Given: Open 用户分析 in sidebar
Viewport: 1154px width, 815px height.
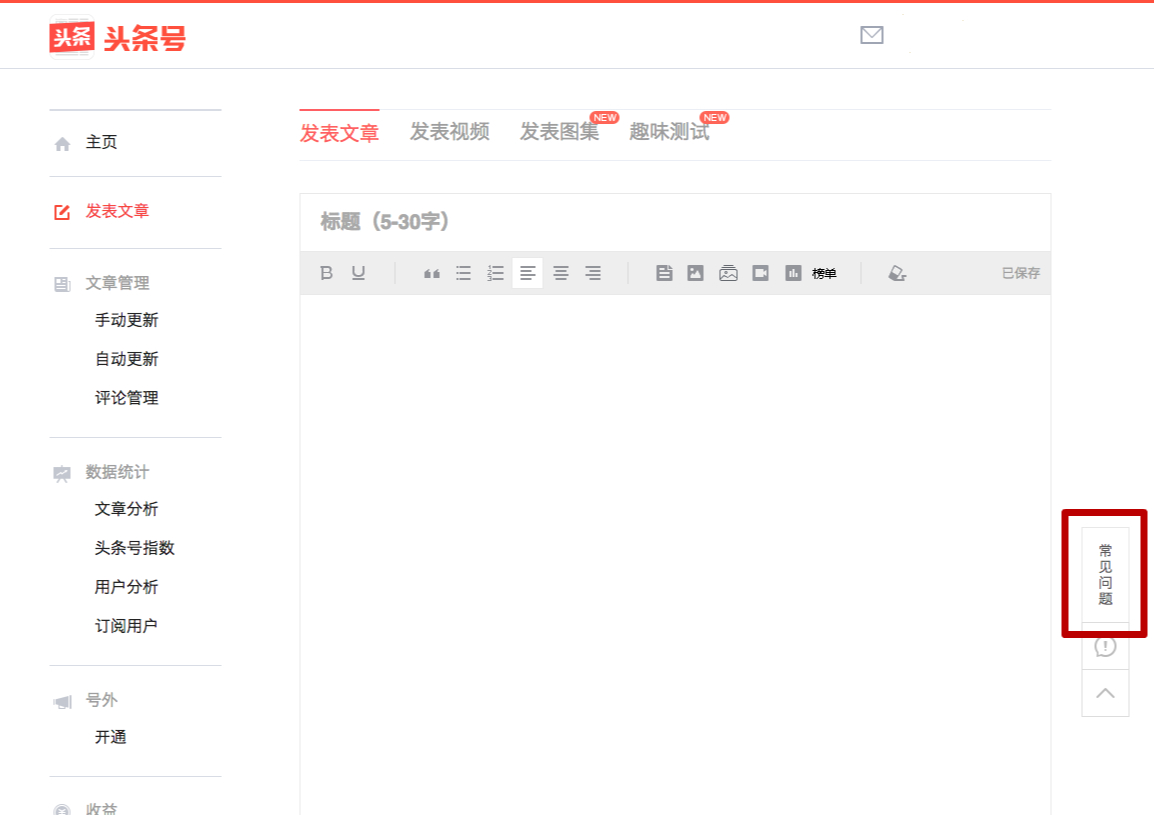Looking at the screenshot, I should pyautogui.click(x=127, y=587).
